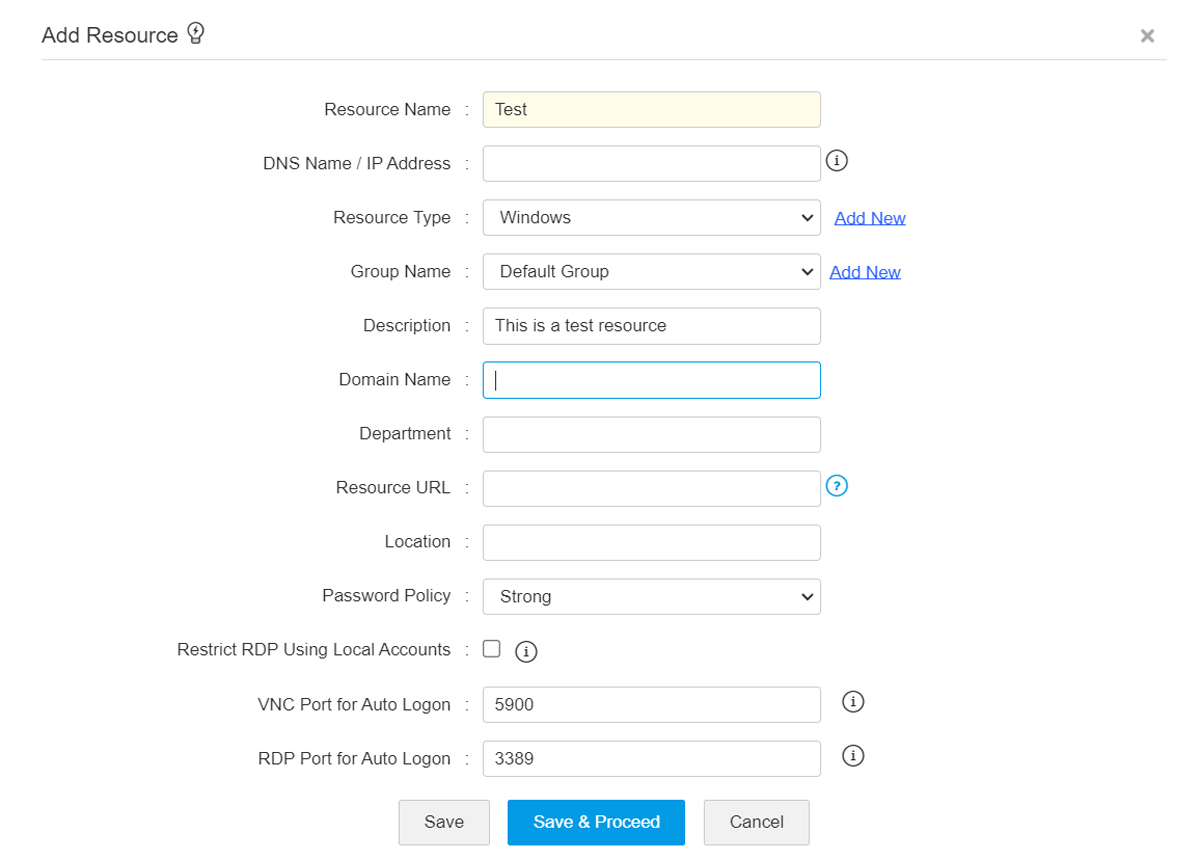Open the RDP Port info icon
The height and width of the screenshot is (860, 1200).
(x=853, y=756)
